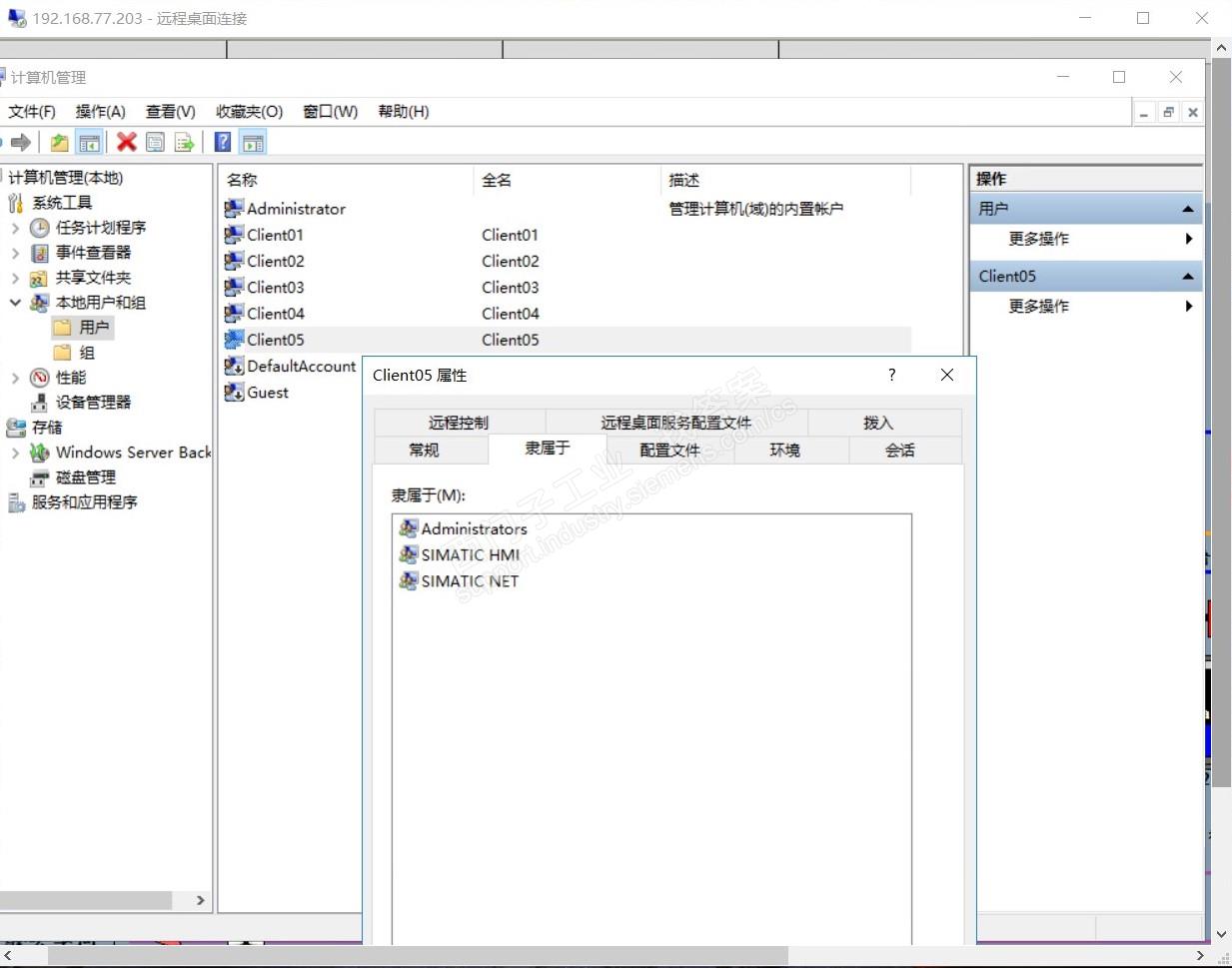Viewport: 1232px width, 968px height.
Task: Open the 查看(V) menu
Action: point(171,112)
